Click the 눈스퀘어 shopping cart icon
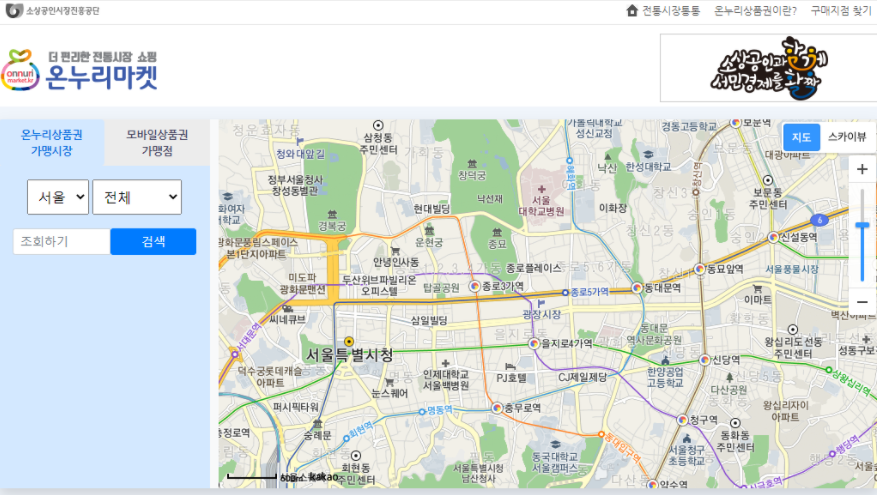This screenshot has height=495, width=877. [x=389, y=382]
